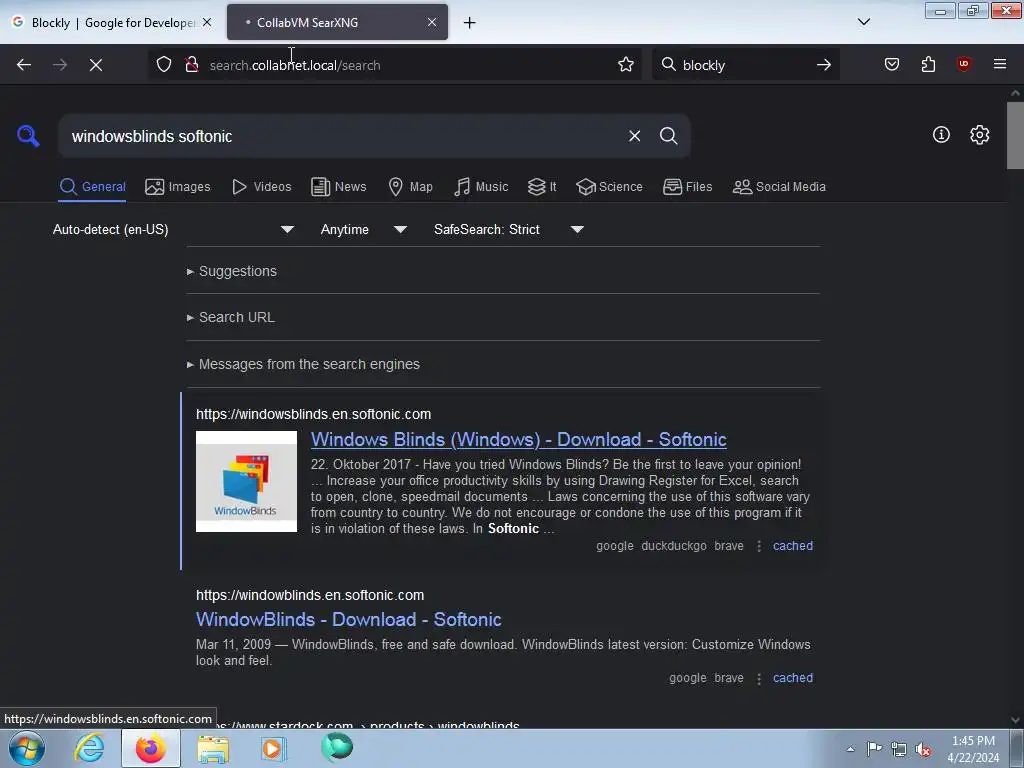Expand the Suggestions section
This screenshot has height=768, width=1024.
(x=232, y=271)
